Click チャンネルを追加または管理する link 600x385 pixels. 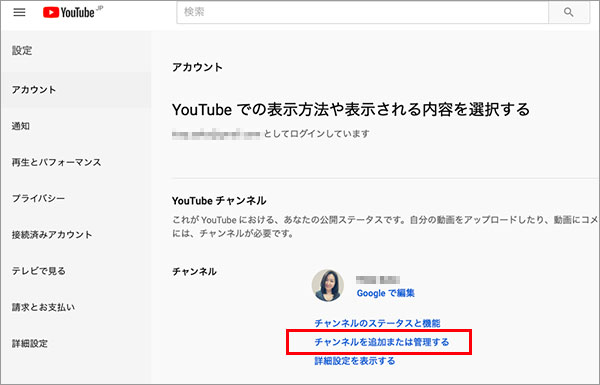click(x=382, y=342)
